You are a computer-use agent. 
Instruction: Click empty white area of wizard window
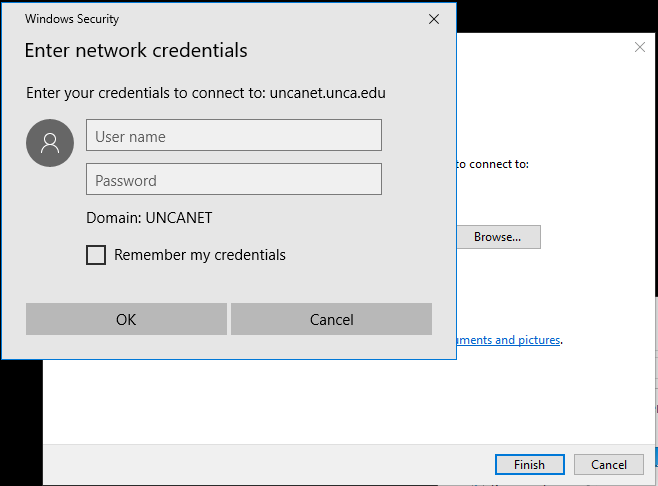click(x=300, y=410)
